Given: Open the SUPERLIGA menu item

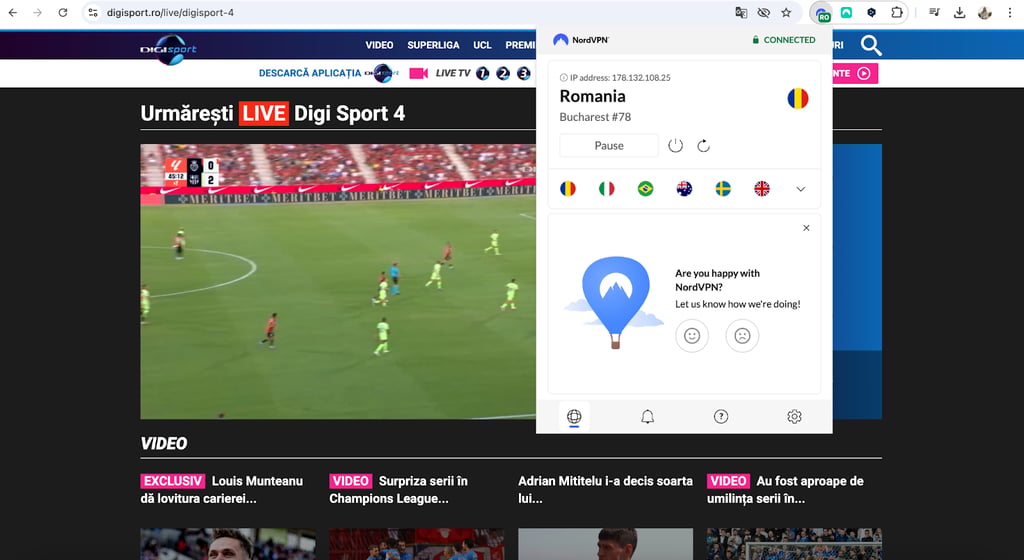Looking at the screenshot, I should (x=433, y=45).
